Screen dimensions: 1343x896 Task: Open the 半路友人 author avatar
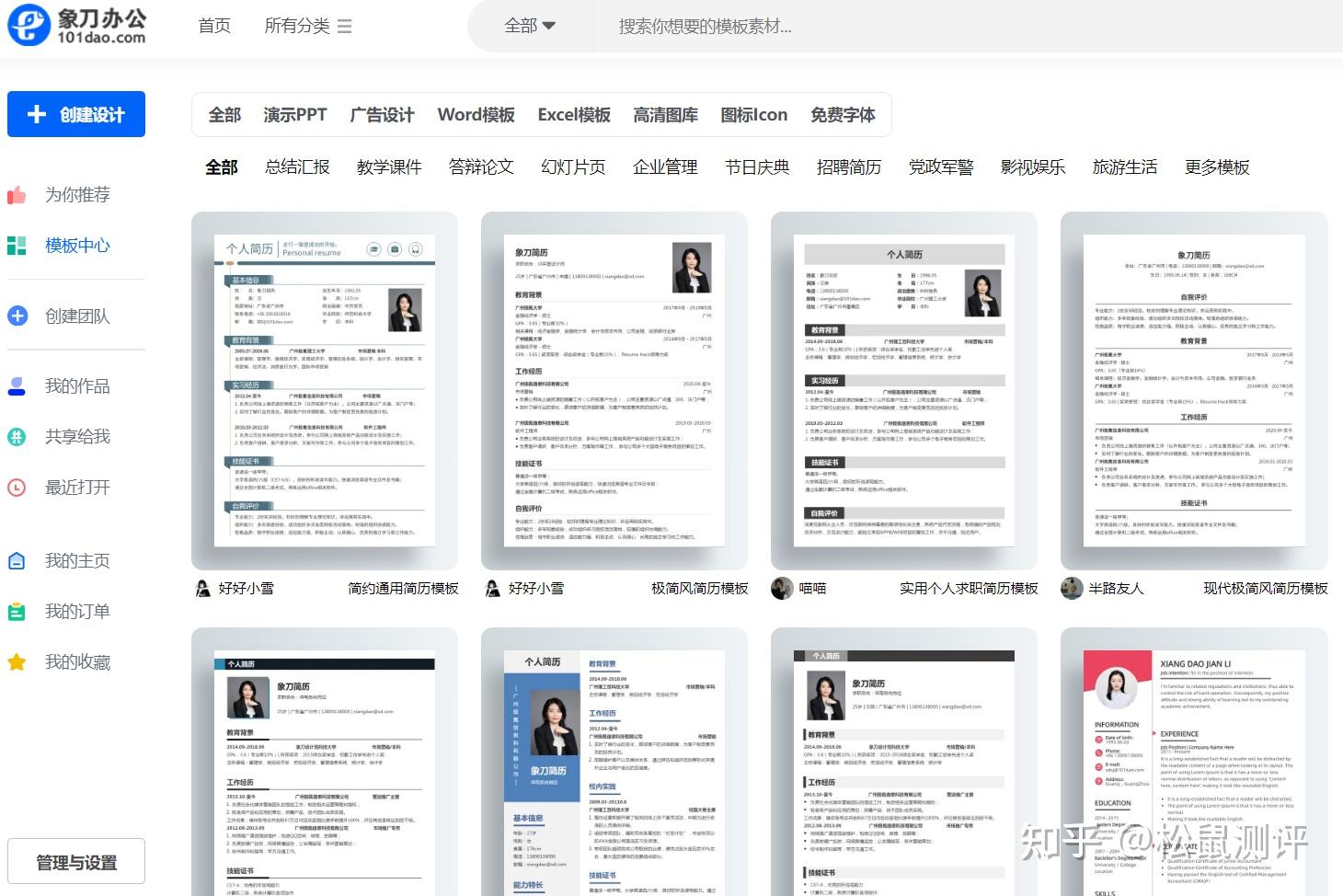point(1072,589)
